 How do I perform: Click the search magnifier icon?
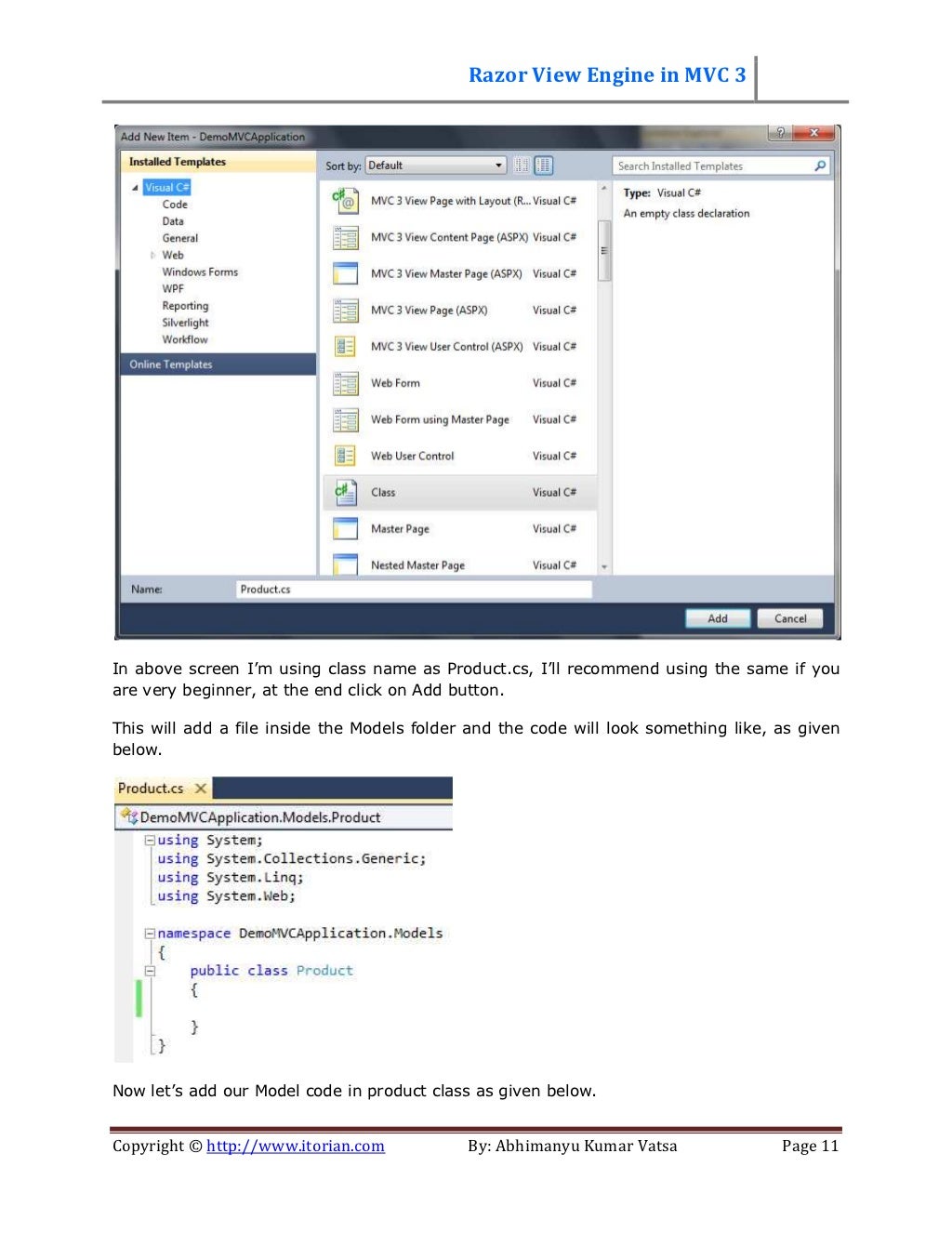(820, 166)
